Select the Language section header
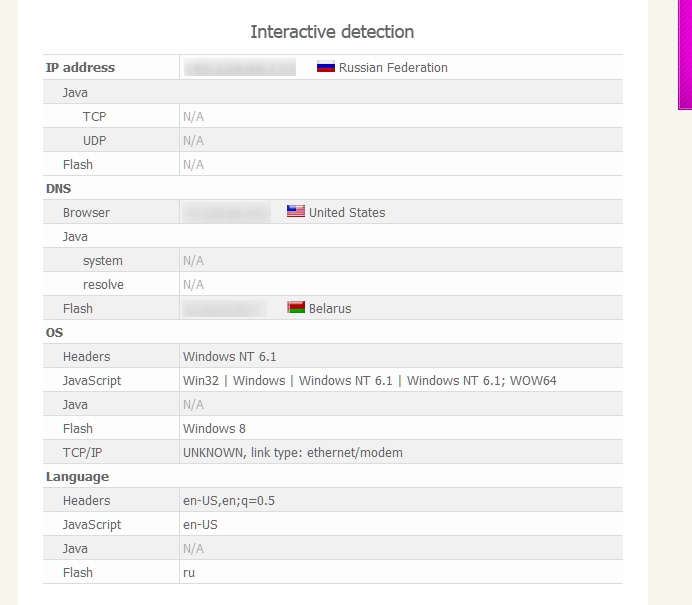Viewport: 692px width, 605px height. tap(77, 477)
